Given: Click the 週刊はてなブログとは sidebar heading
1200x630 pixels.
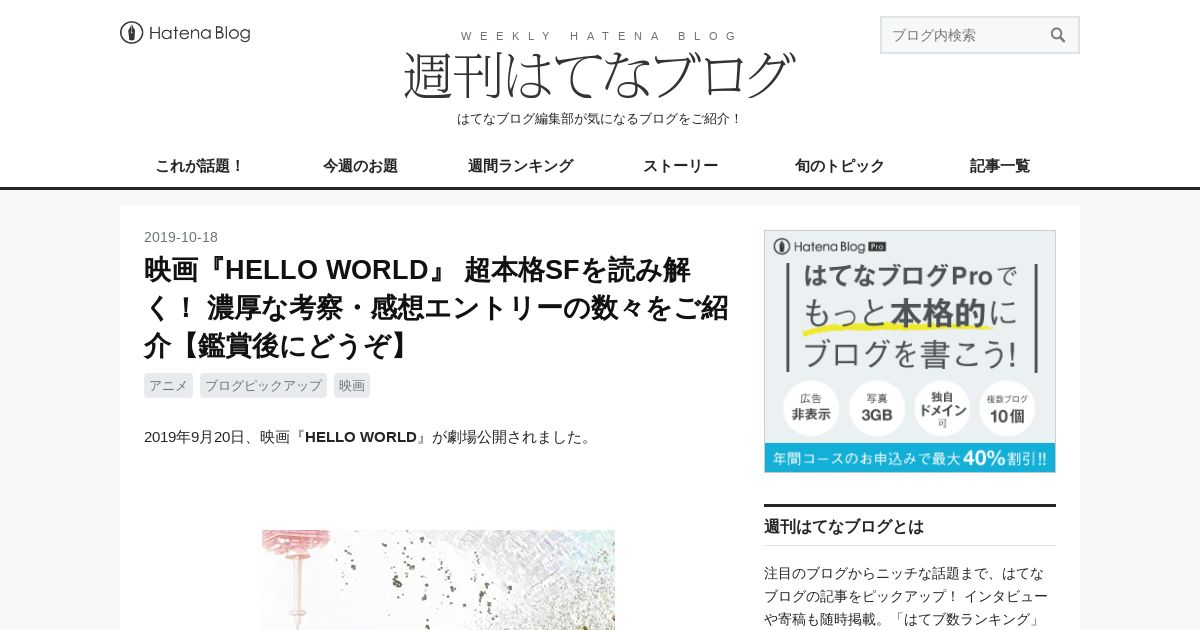Looking at the screenshot, I should [x=844, y=527].
